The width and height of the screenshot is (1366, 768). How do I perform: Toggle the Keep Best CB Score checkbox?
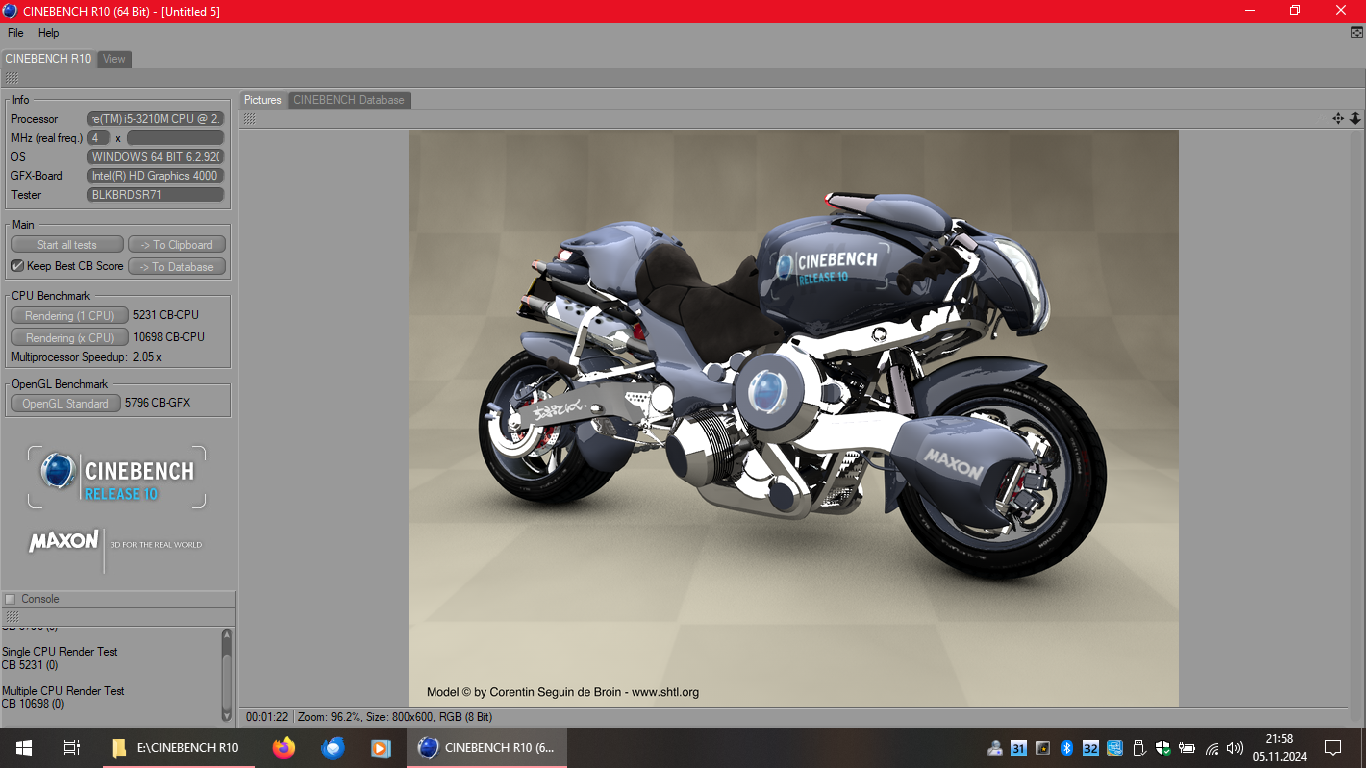[17, 266]
